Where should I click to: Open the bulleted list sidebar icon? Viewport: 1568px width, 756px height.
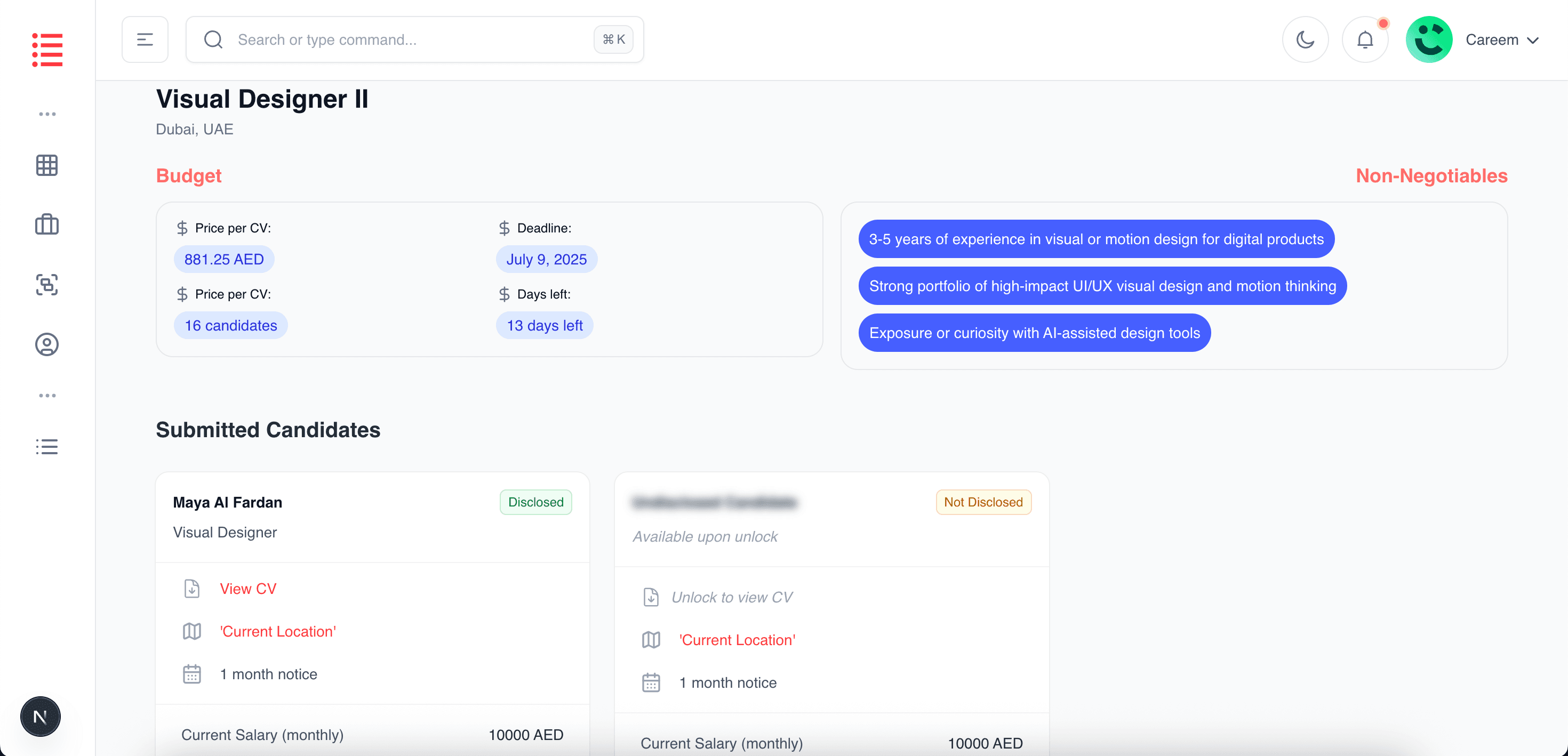[47, 447]
